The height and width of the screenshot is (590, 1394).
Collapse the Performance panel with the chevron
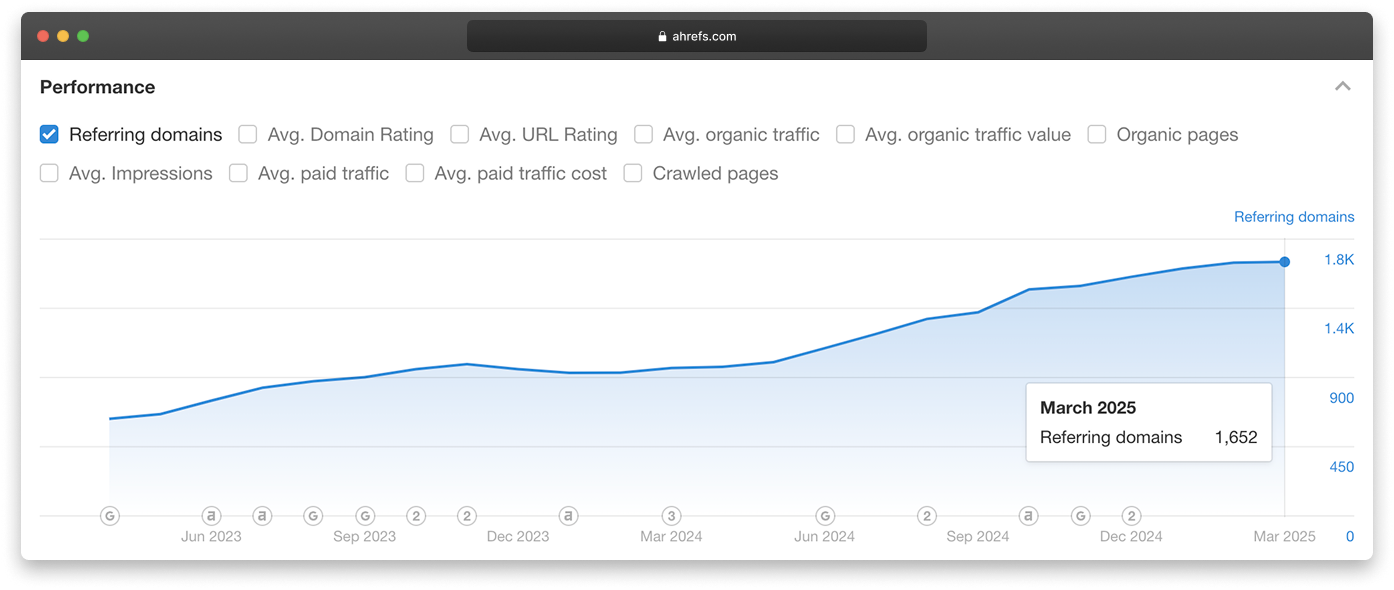[1342, 87]
